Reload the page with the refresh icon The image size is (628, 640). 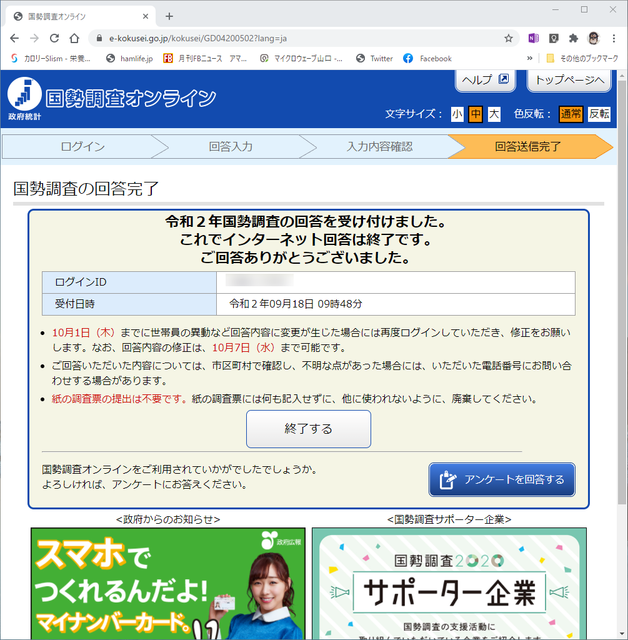[54, 38]
